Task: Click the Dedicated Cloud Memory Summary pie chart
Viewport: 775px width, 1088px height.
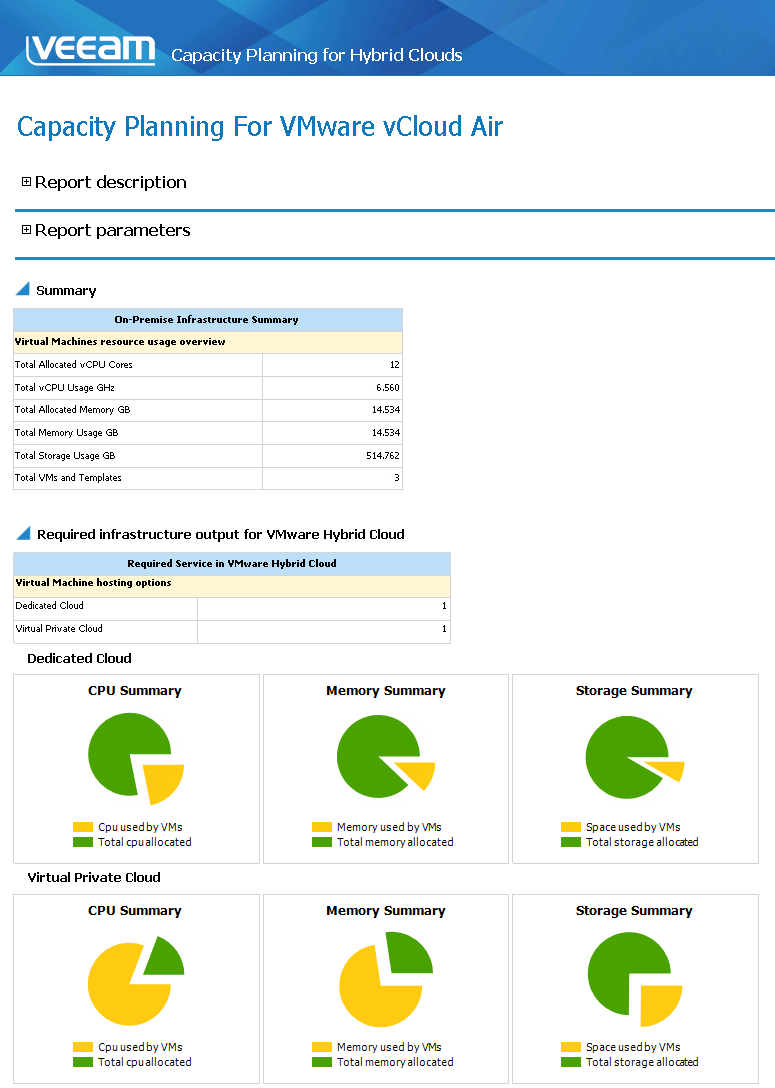Action: click(385, 757)
